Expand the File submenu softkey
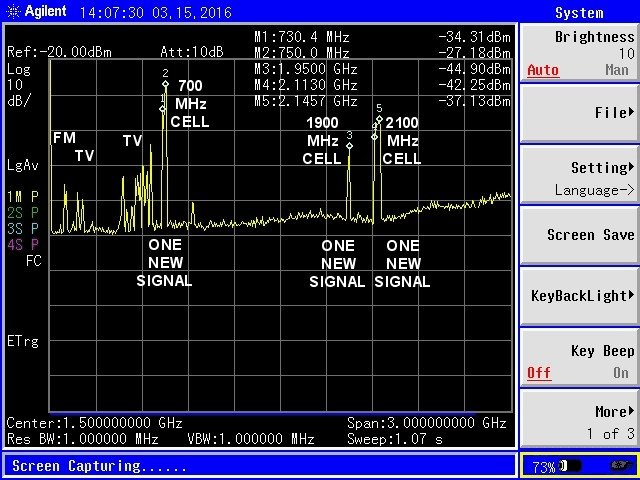640x480 pixels. [x=579, y=113]
